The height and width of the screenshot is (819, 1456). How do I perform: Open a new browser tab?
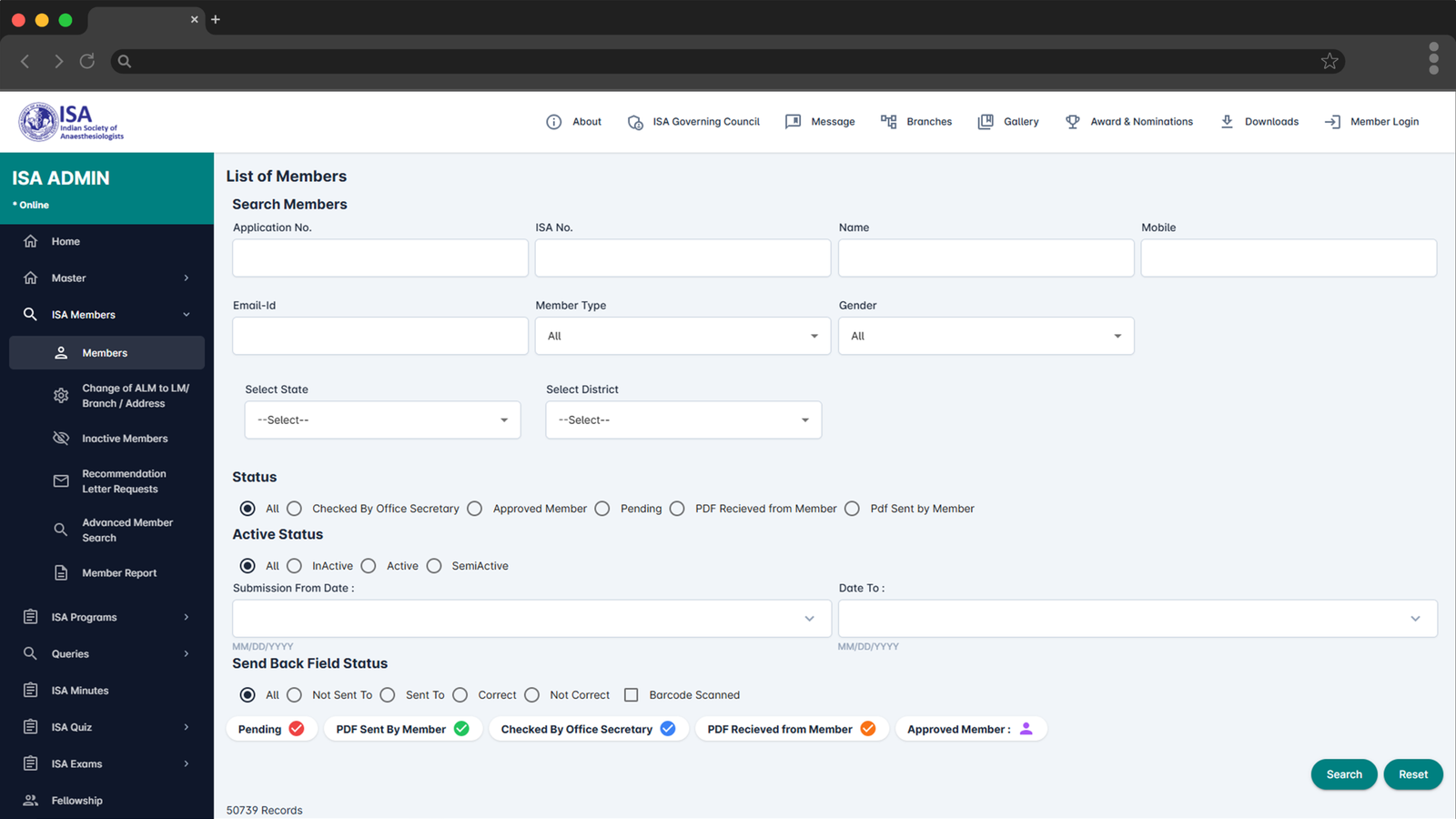[x=216, y=19]
